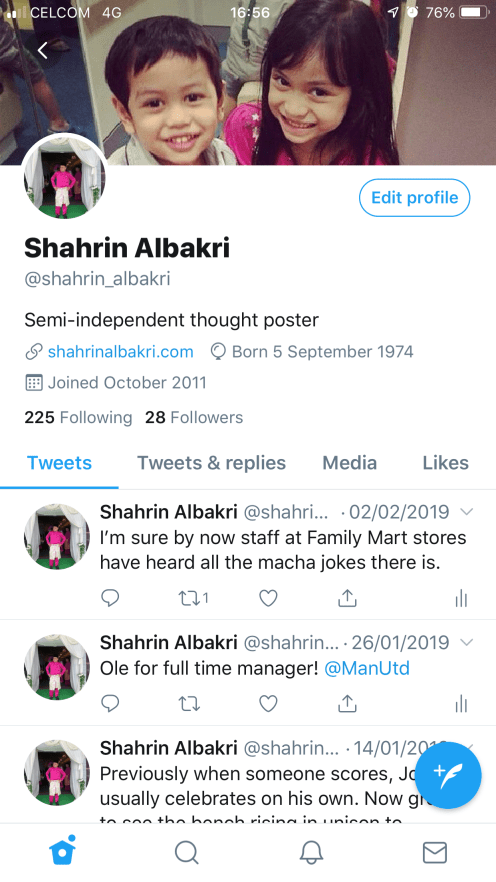496x882 pixels.
Task: Expand options chevron on 02/02/2019 tweet
Action: (467, 512)
